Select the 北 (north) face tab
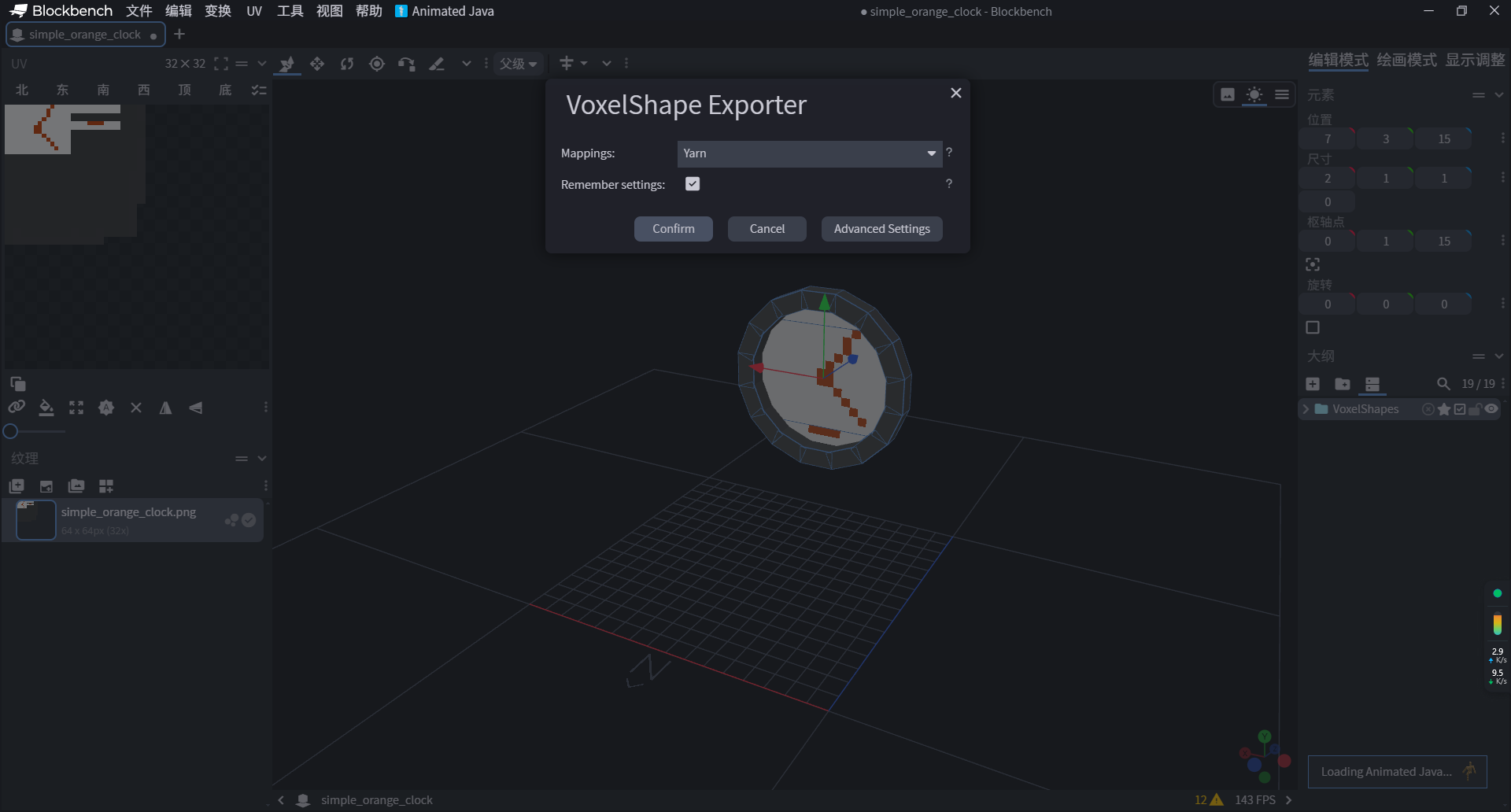Viewport: 1511px width, 812px height. tap(22, 90)
